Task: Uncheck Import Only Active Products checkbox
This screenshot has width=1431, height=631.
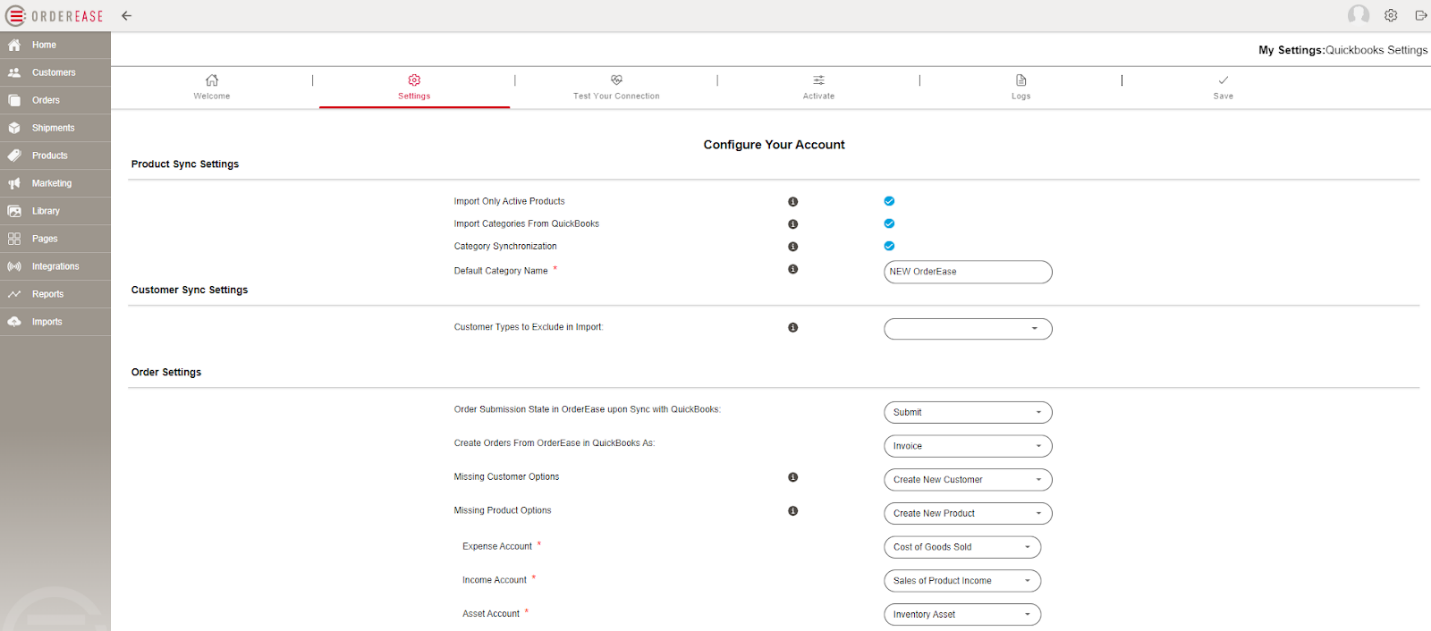Action: click(x=889, y=201)
